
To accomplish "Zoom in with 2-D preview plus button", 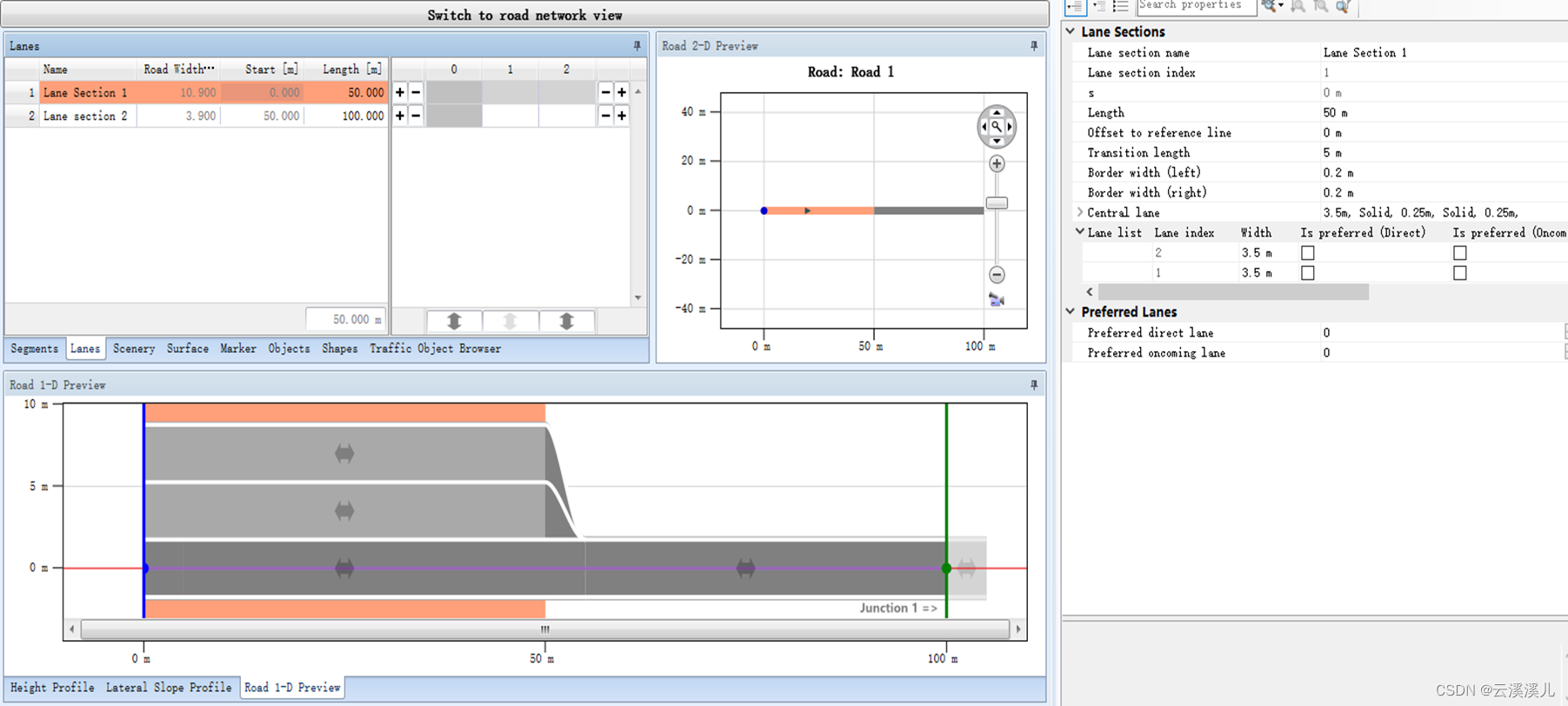I will (x=997, y=163).
